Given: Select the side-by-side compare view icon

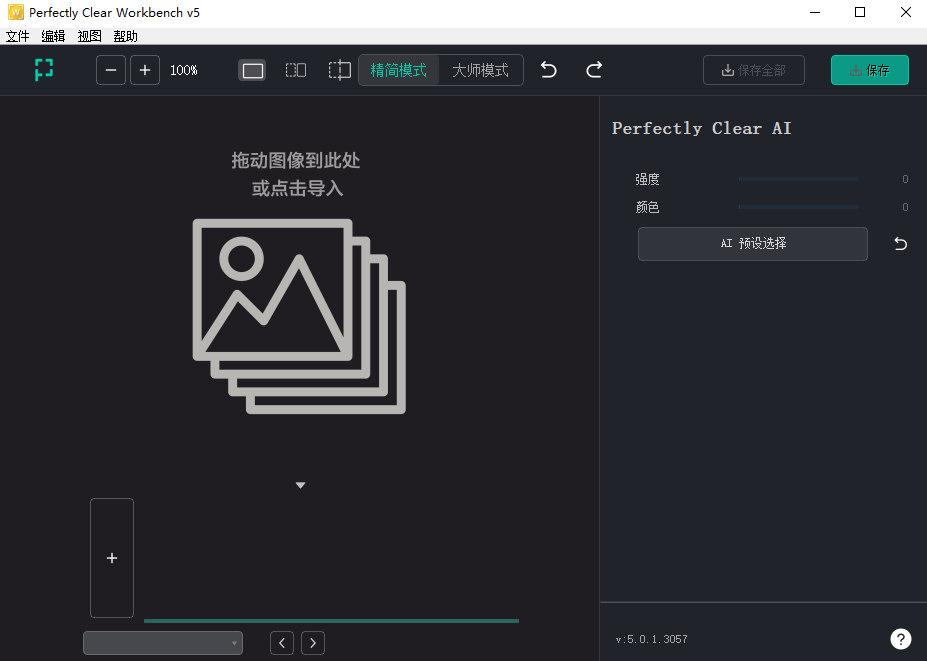Looking at the screenshot, I should coord(296,70).
